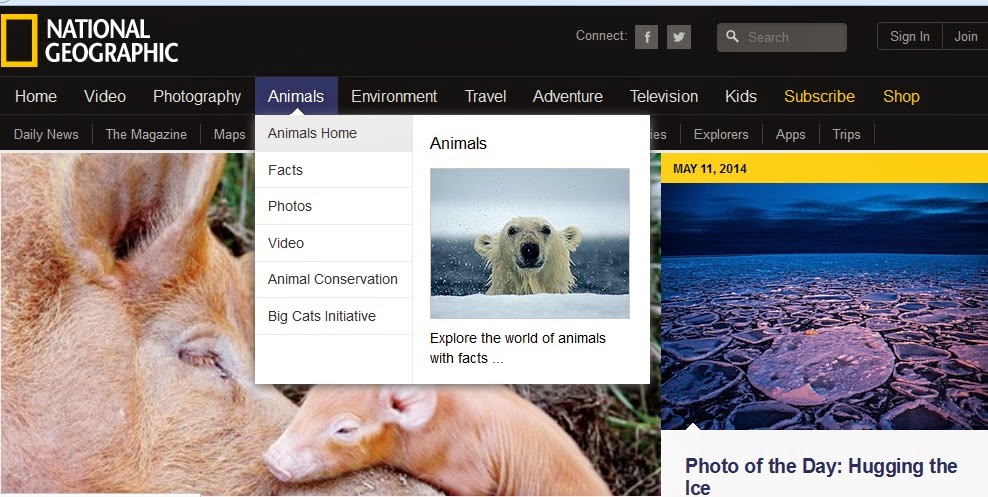Open the Environment nav item
Image resolution: width=988 pixels, height=497 pixels.
point(394,96)
